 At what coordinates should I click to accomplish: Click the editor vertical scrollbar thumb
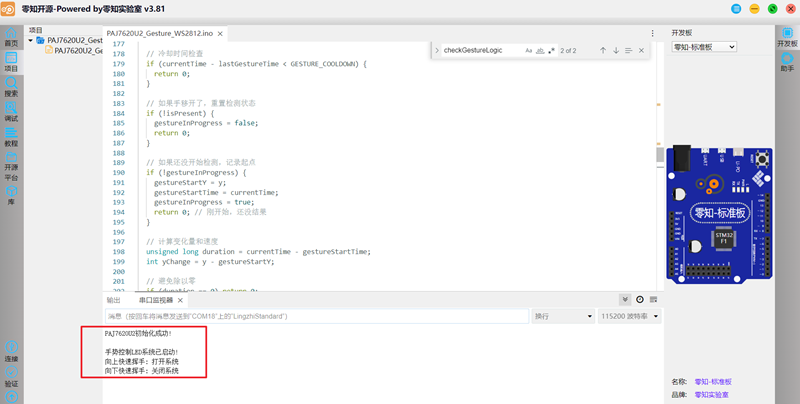point(660,155)
